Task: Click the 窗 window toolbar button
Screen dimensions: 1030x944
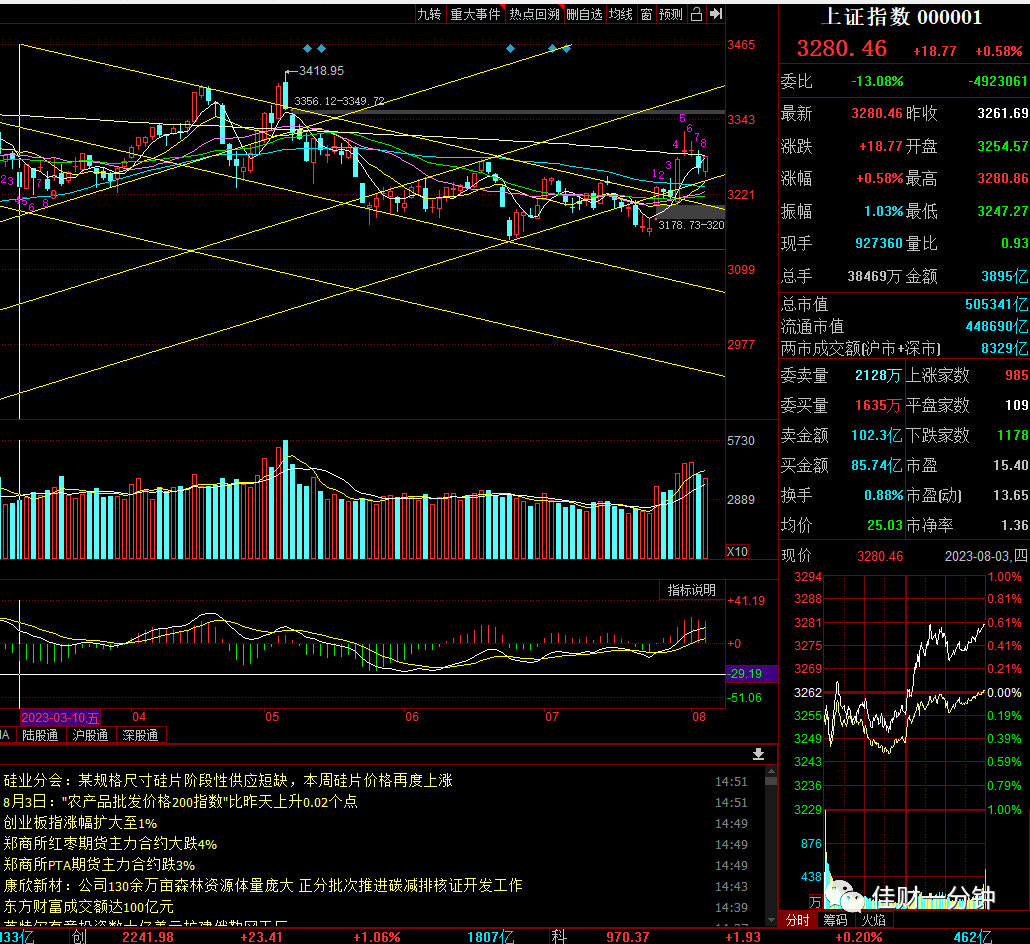Action: tap(646, 14)
